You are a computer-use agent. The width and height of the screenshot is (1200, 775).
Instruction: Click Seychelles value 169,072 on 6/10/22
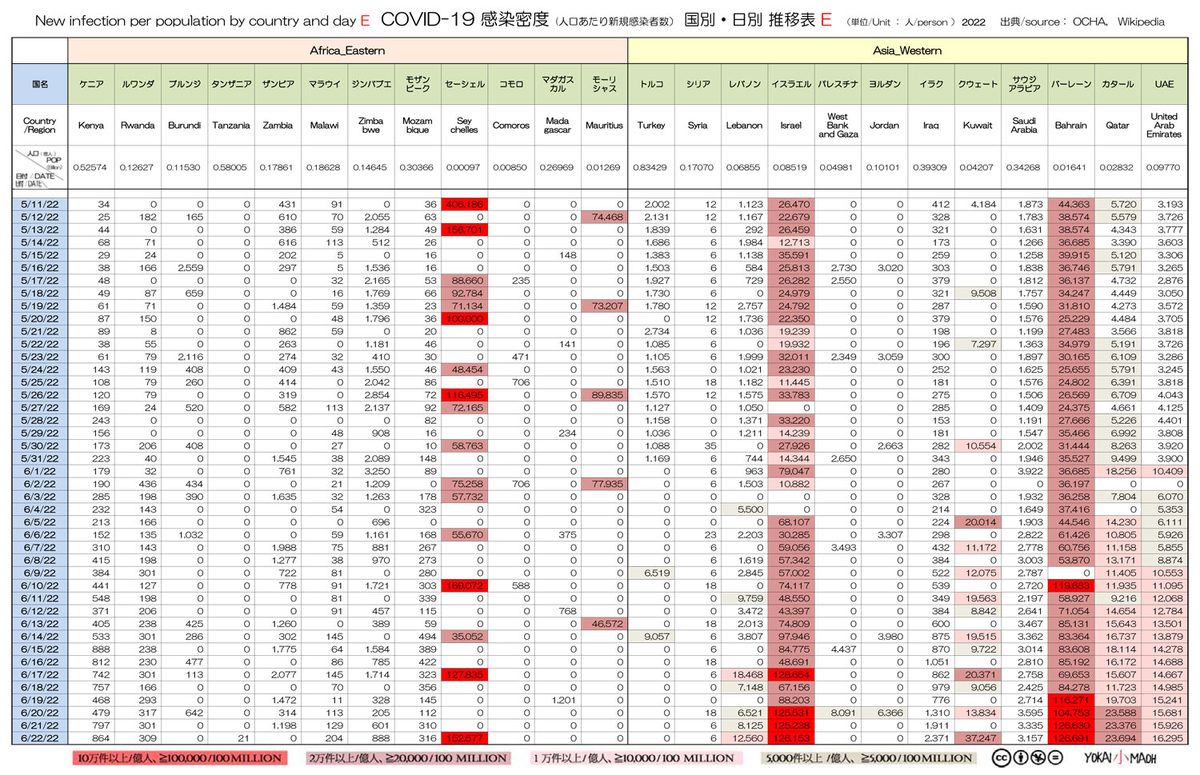pyautogui.click(x=464, y=585)
